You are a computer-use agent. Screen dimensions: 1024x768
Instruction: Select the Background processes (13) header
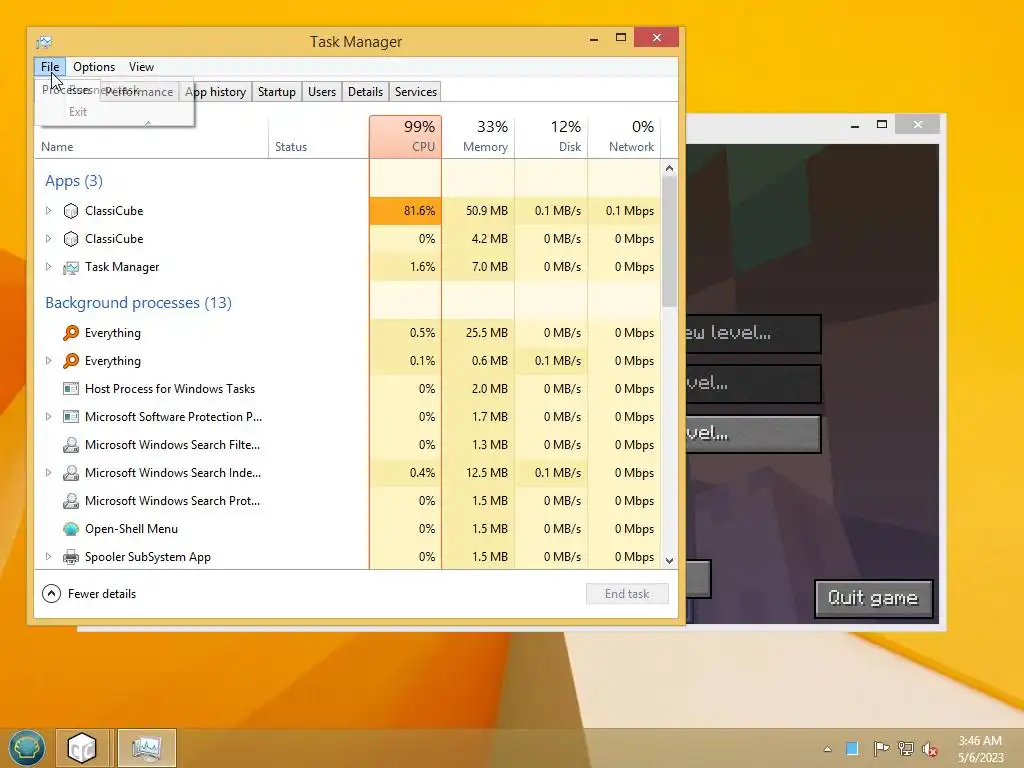pyautogui.click(x=138, y=303)
